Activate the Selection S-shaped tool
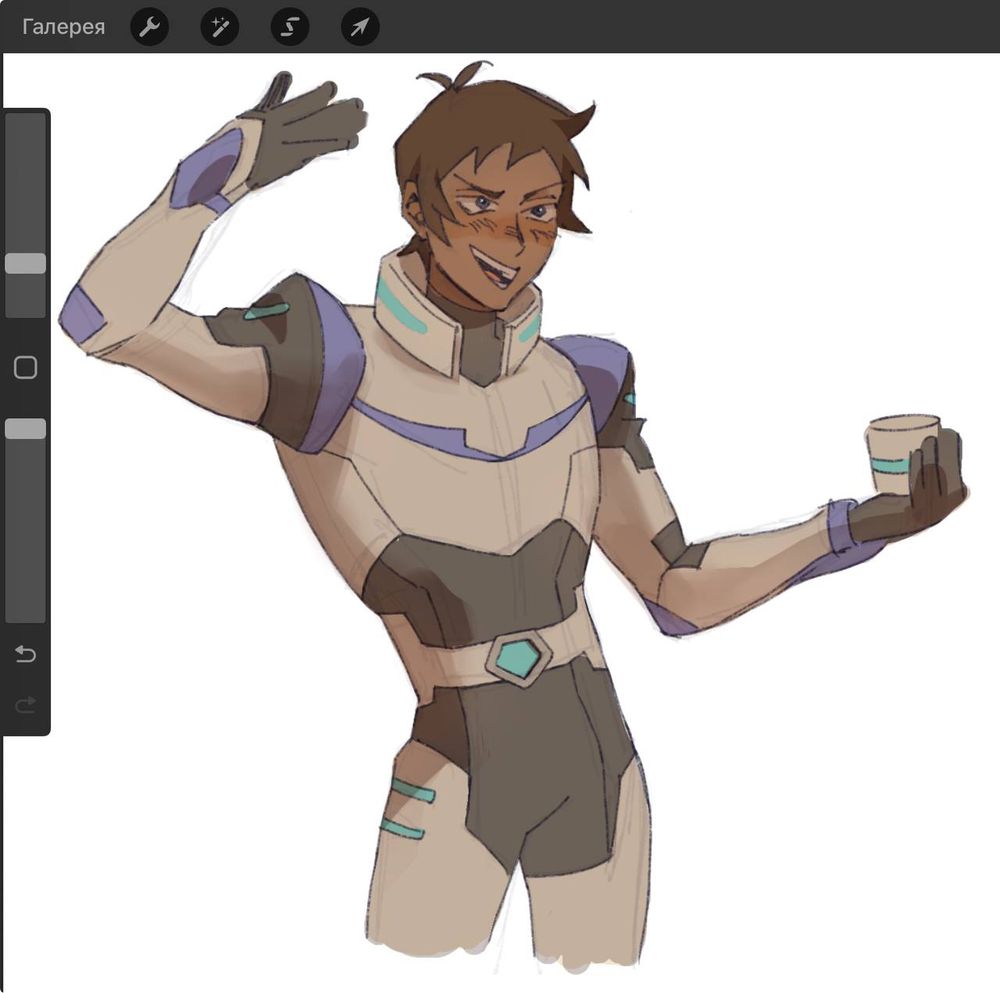This screenshot has width=1000, height=993. point(290,27)
